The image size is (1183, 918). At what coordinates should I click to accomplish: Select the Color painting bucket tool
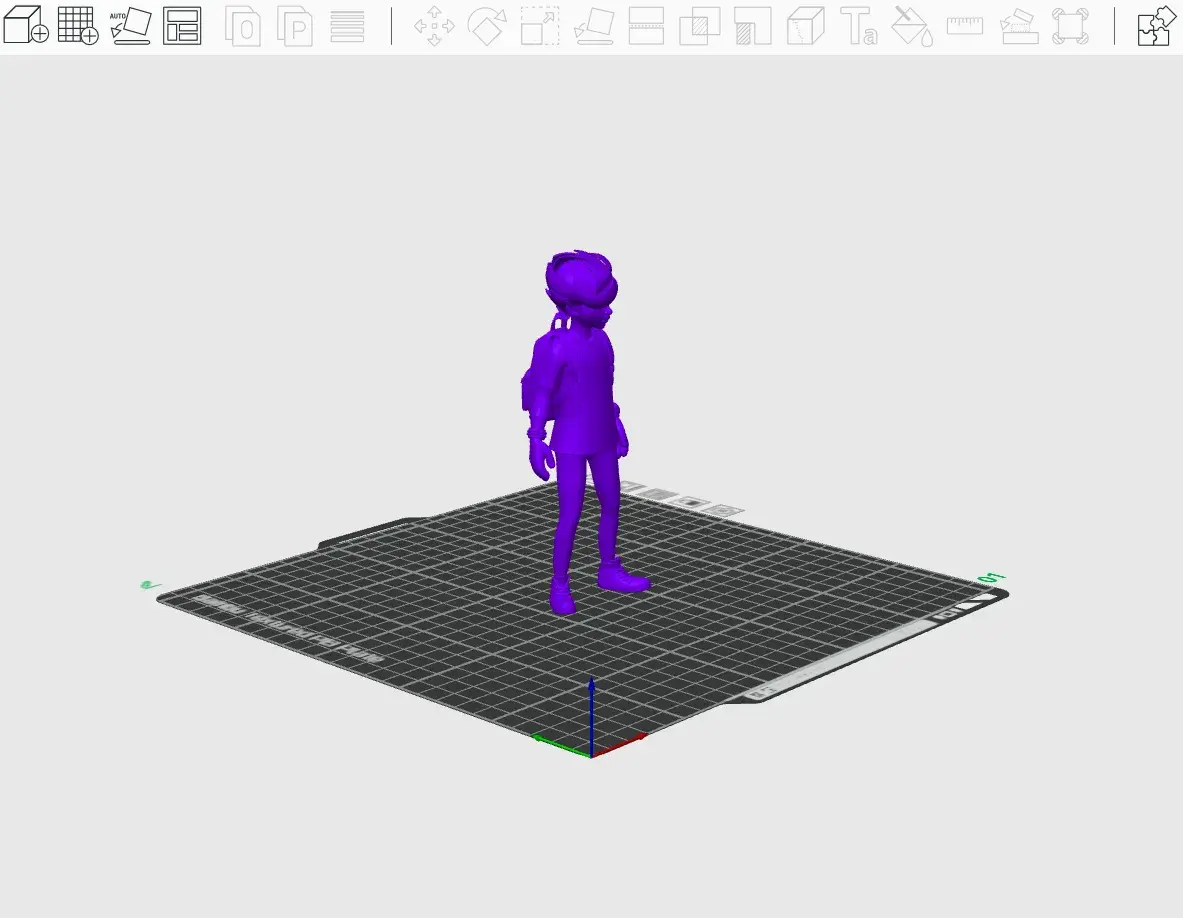[x=912, y=26]
